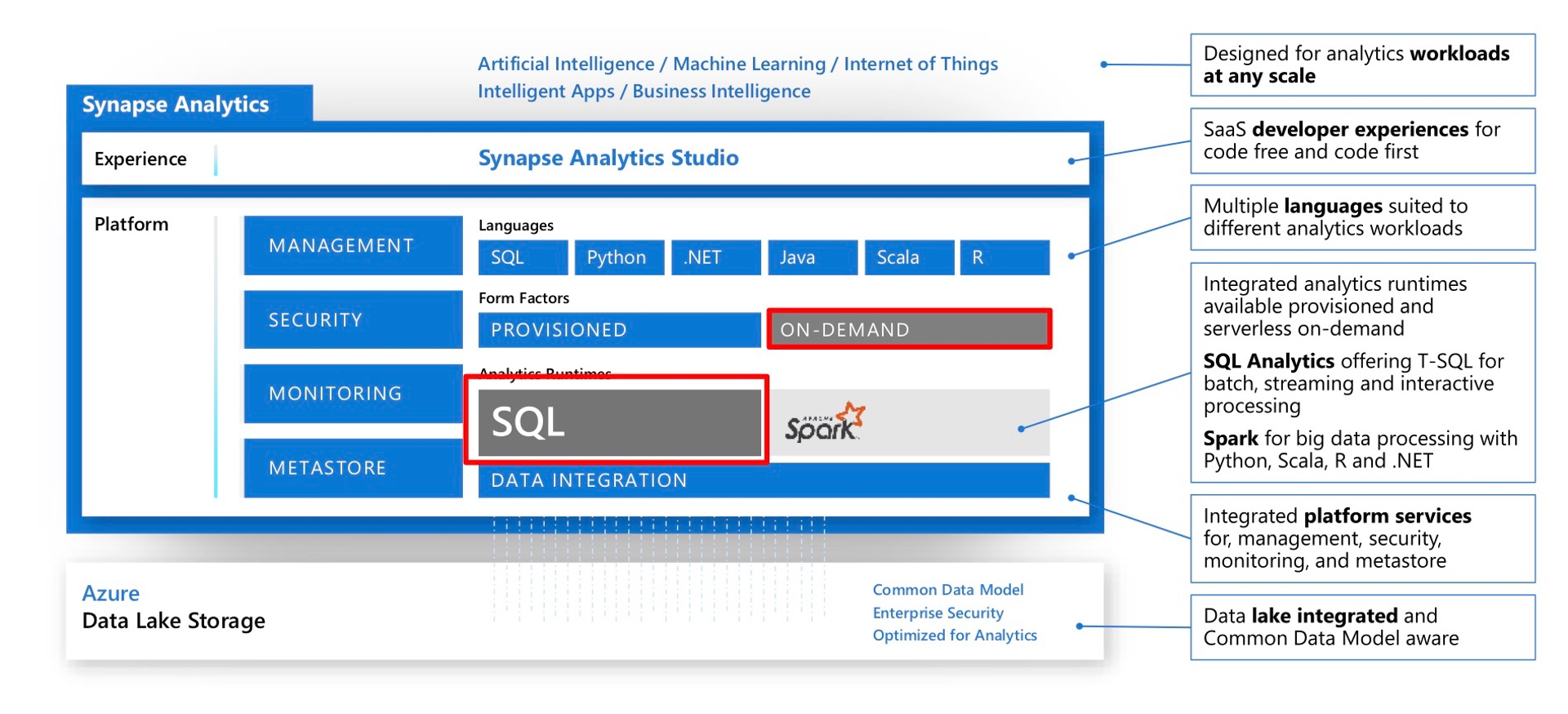Click the Platform label
Screen dimensions: 1568x714
(131, 224)
